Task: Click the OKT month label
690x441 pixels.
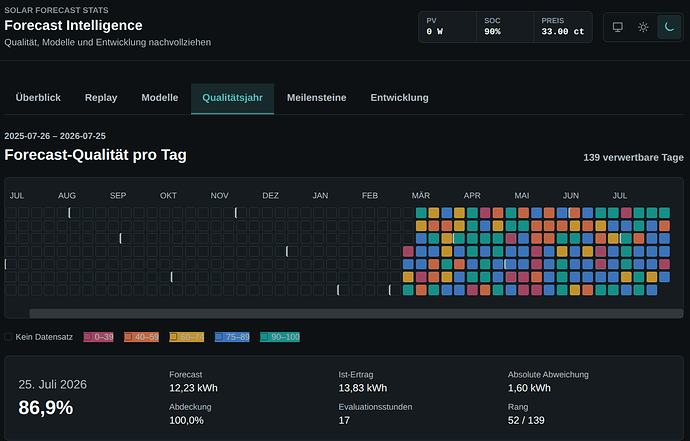Action: pos(168,195)
